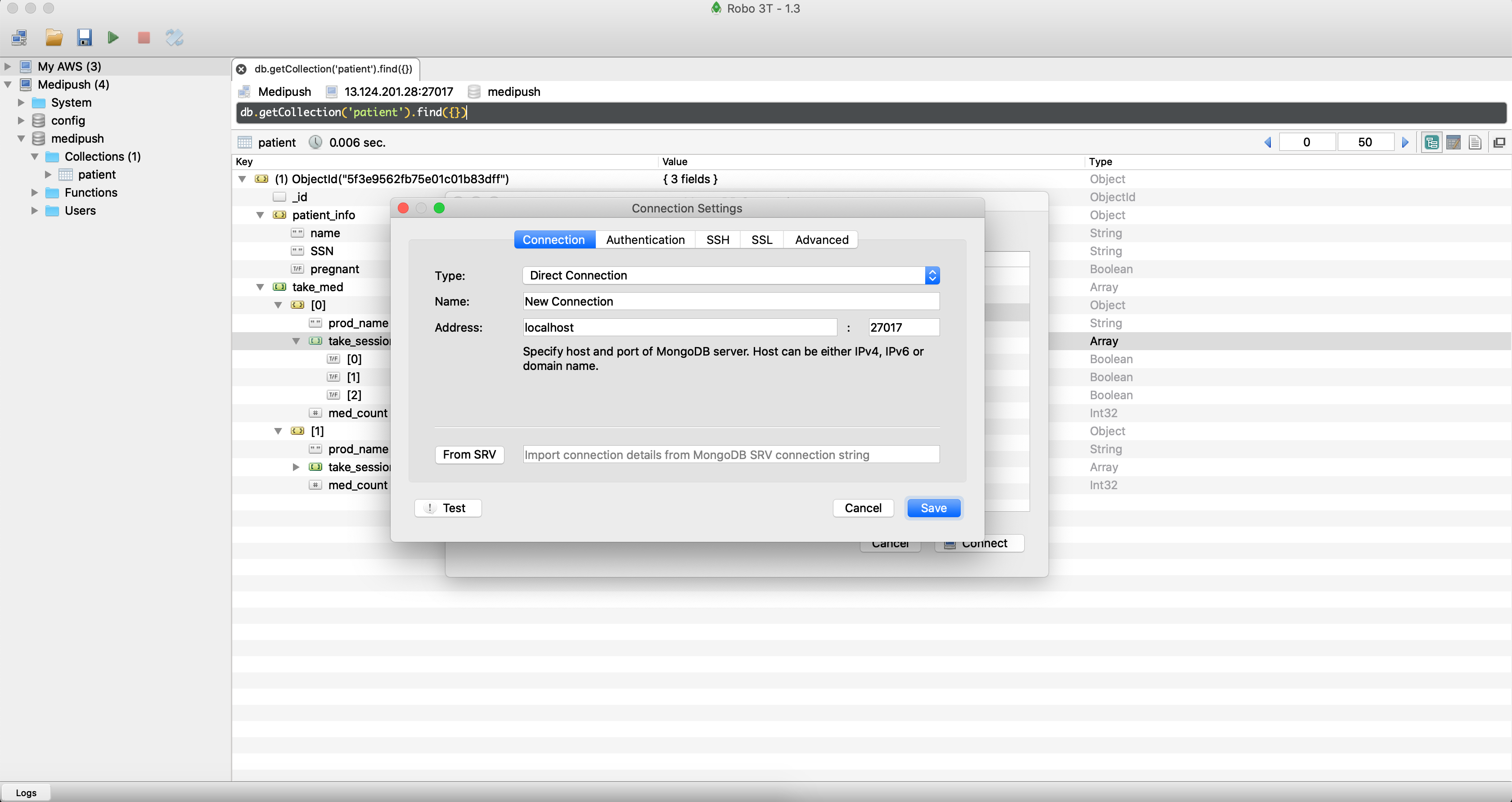Click the Test connection button

pyautogui.click(x=448, y=508)
